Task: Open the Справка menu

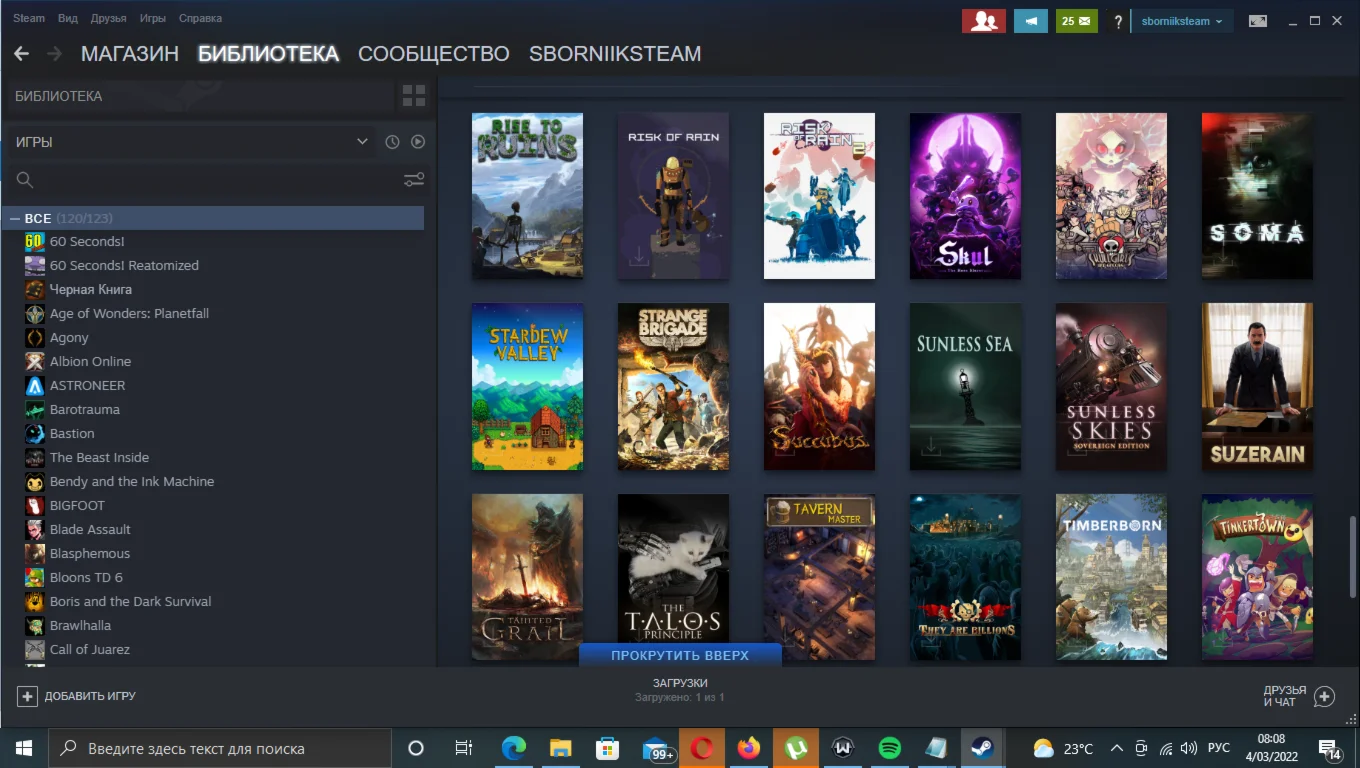Action: 200,19
